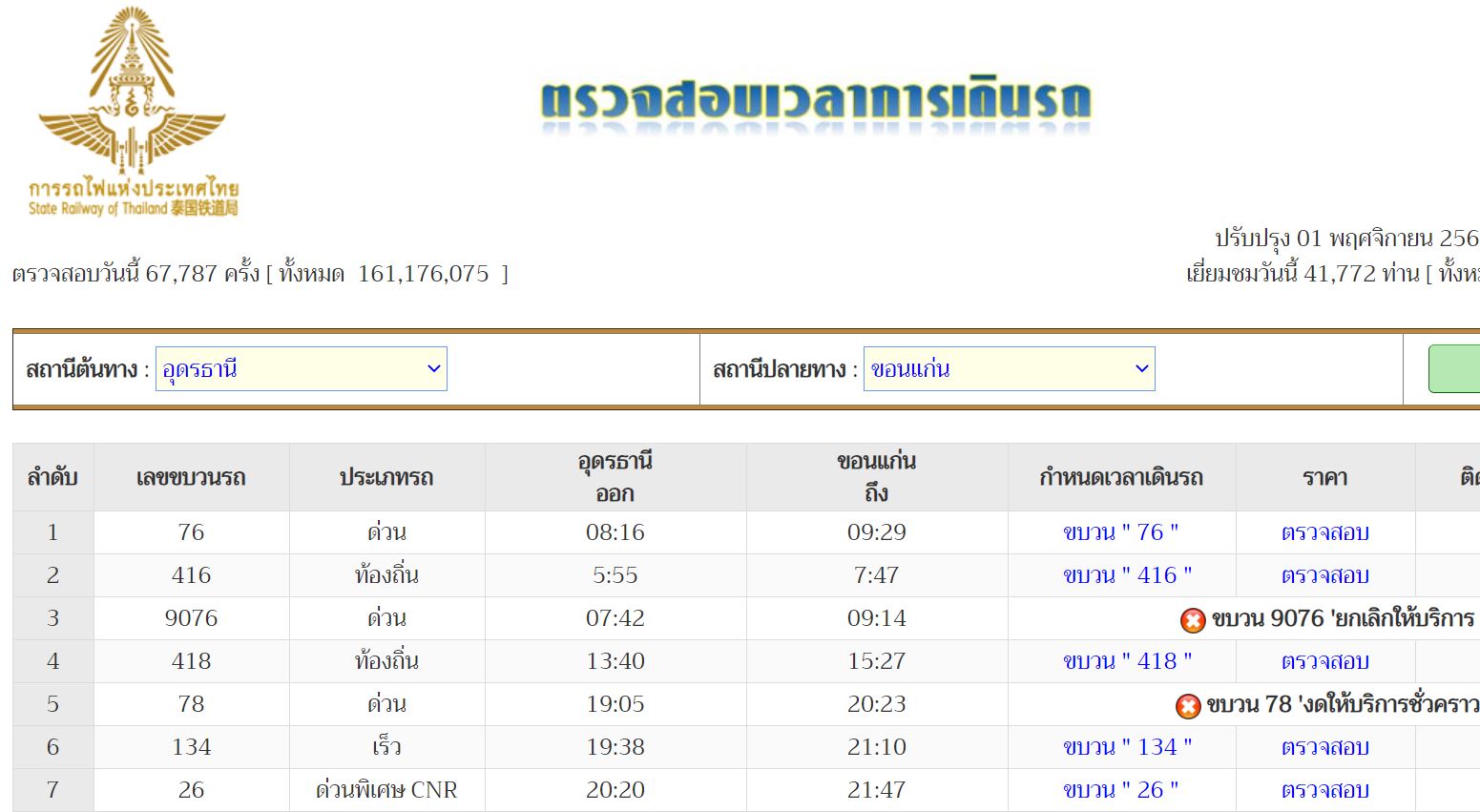Click the ขอนแก่น ถึง column header

click(x=877, y=477)
